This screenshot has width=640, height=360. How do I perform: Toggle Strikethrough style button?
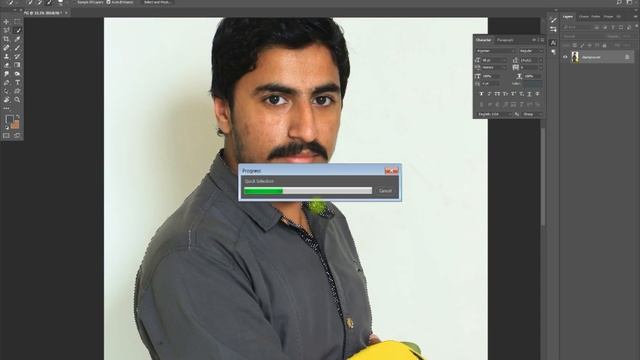538,94
